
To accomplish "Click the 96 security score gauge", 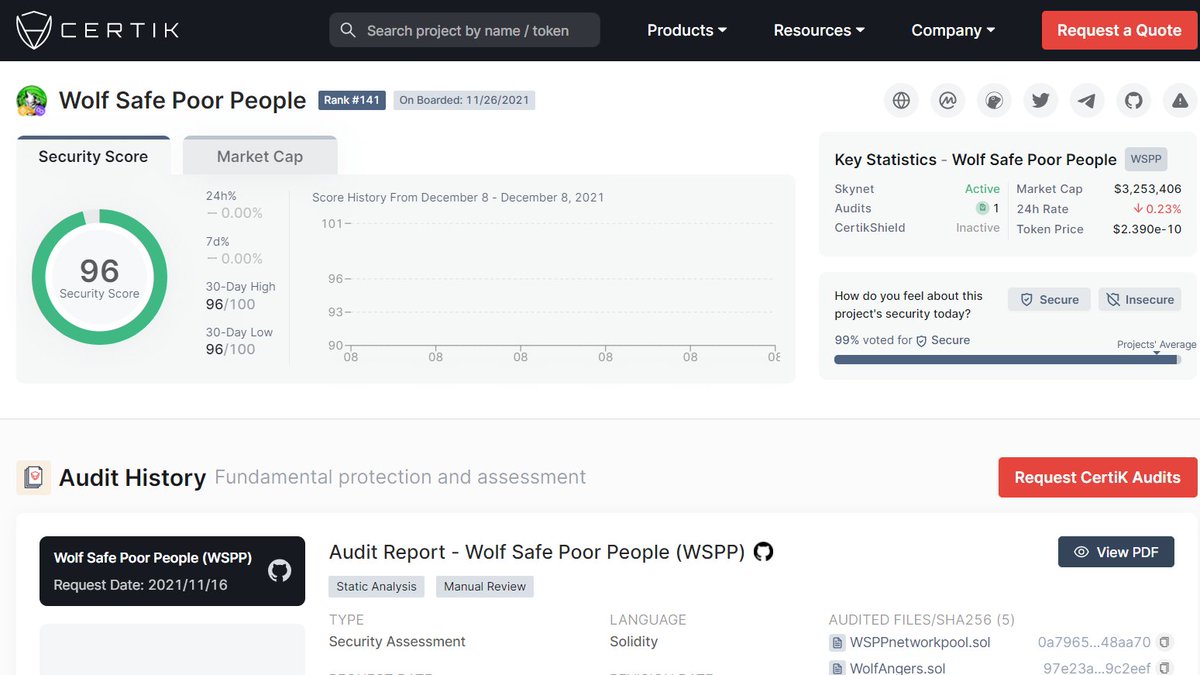I will click(x=99, y=277).
